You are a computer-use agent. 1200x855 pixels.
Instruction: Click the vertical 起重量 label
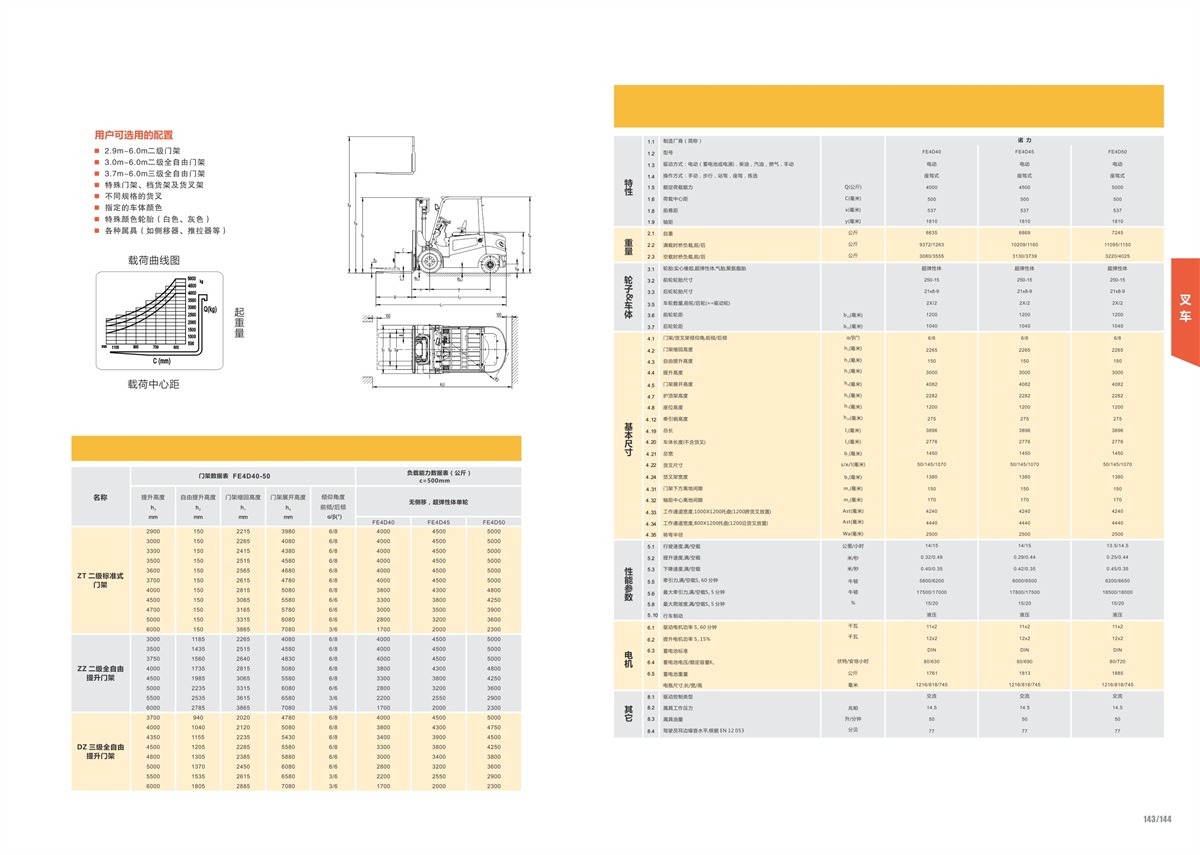[x=240, y=322]
